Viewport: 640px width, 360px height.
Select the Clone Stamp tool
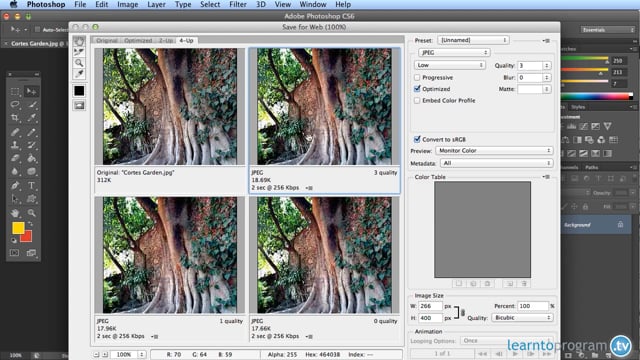[15, 145]
